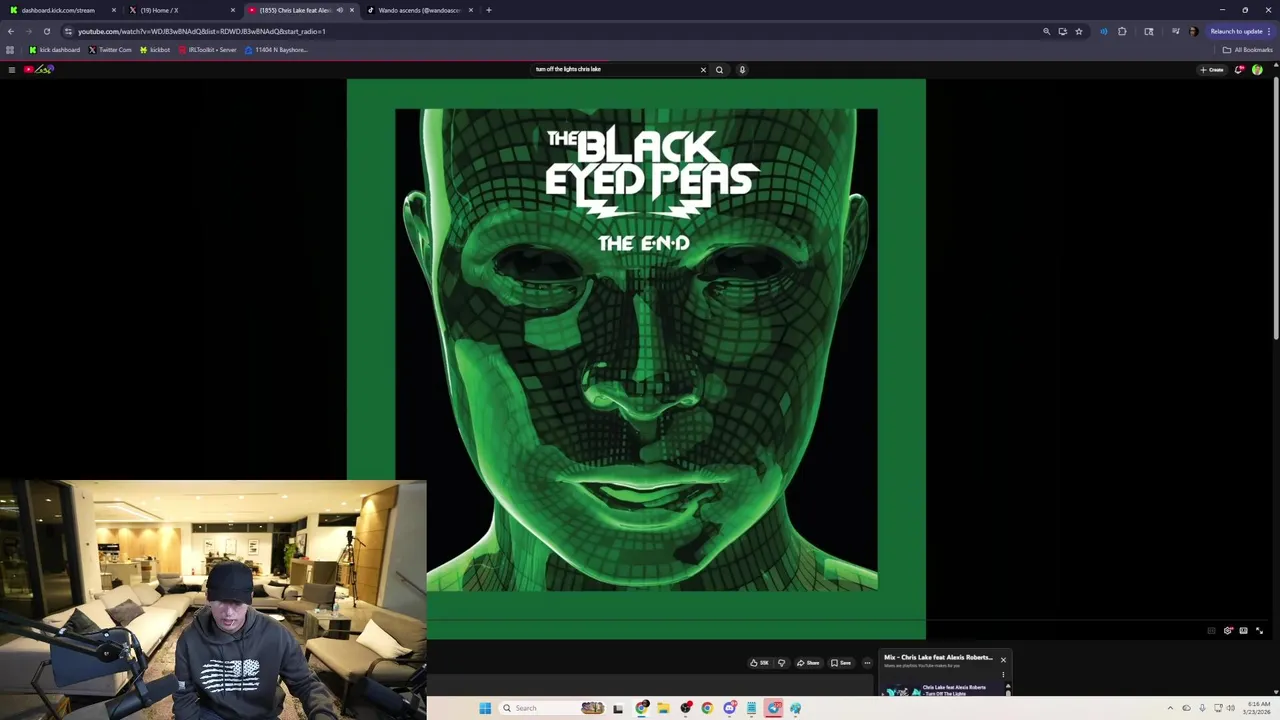Share the video

pos(808,662)
